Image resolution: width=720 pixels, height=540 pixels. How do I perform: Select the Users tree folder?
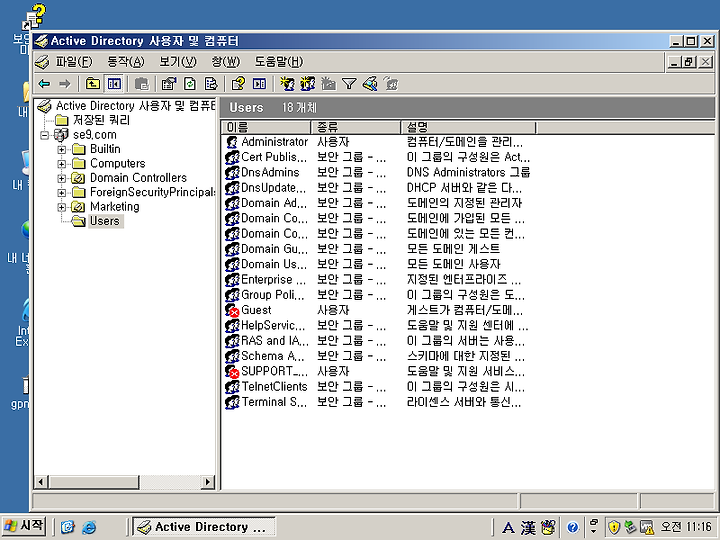click(x=105, y=221)
